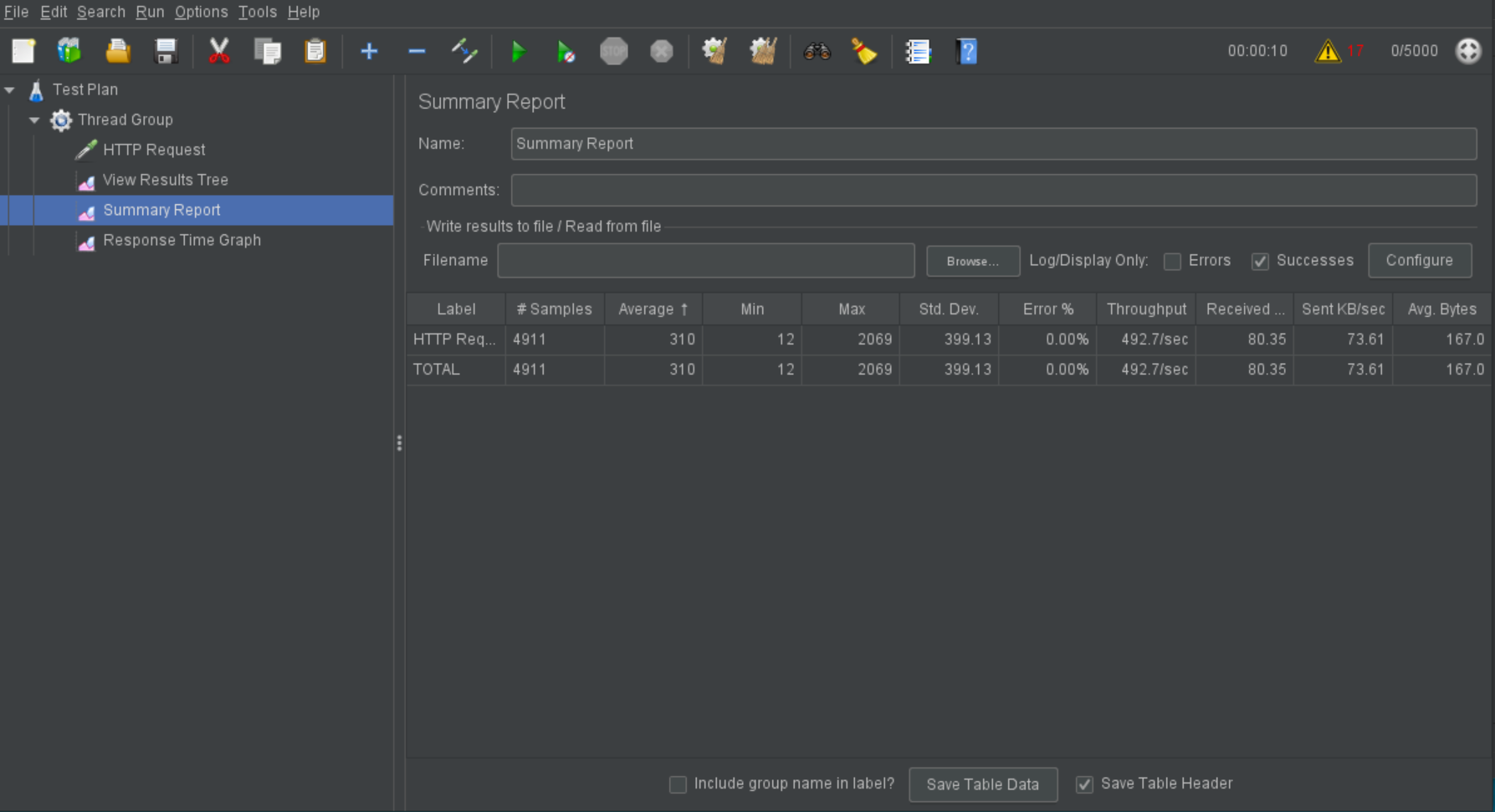Start the test with the green play icon
The image size is (1495, 812).
(x=519, y=51)
